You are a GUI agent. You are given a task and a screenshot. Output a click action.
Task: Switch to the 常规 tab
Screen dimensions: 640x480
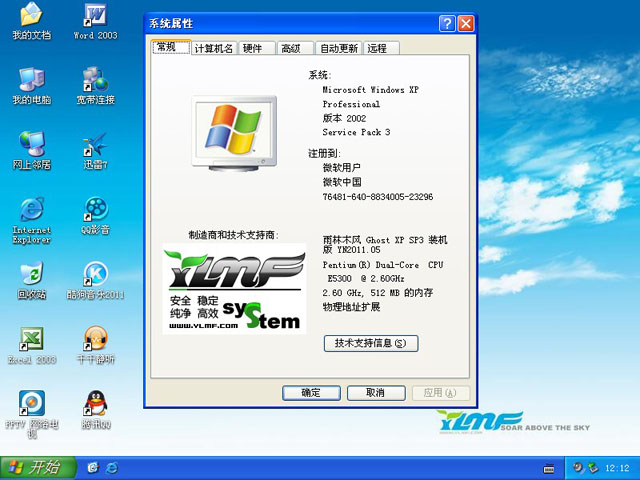[x=170, y=47]
